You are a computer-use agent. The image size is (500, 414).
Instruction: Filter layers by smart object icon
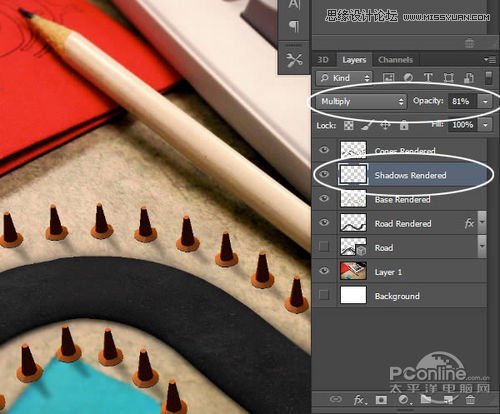pyautogui.click(x=469, y=78)
